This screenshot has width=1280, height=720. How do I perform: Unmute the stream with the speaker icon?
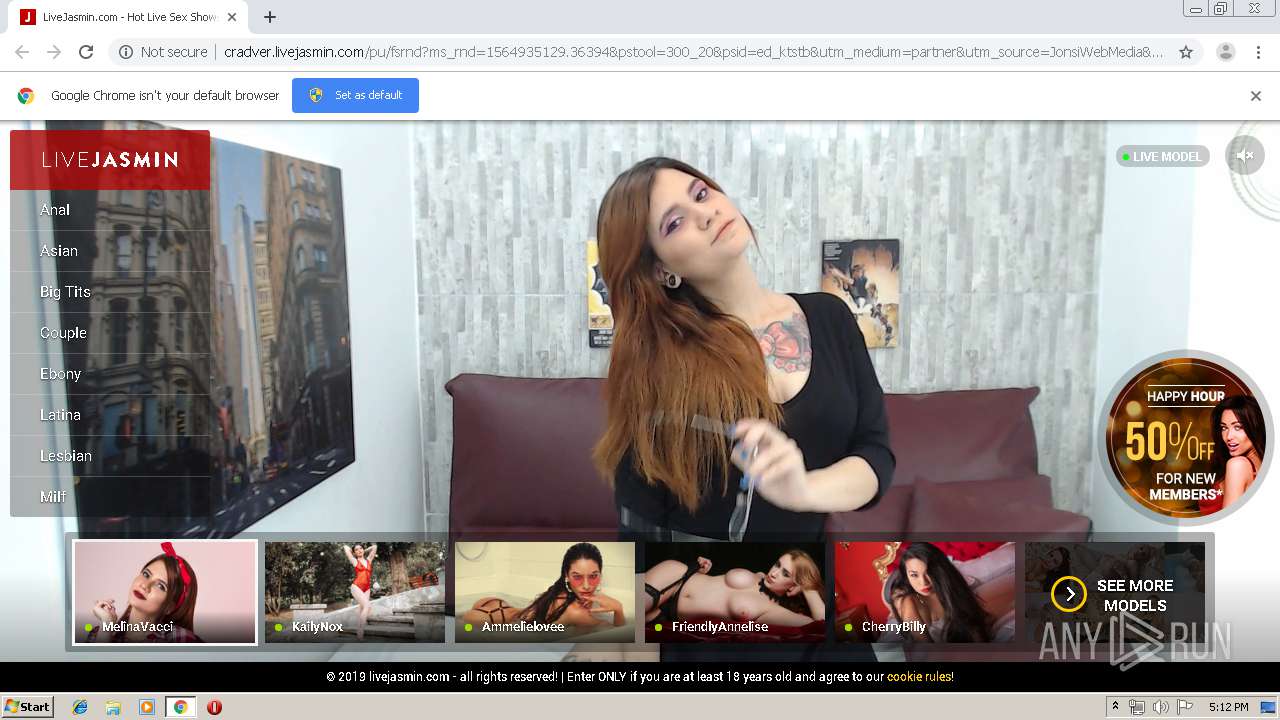1245,155
